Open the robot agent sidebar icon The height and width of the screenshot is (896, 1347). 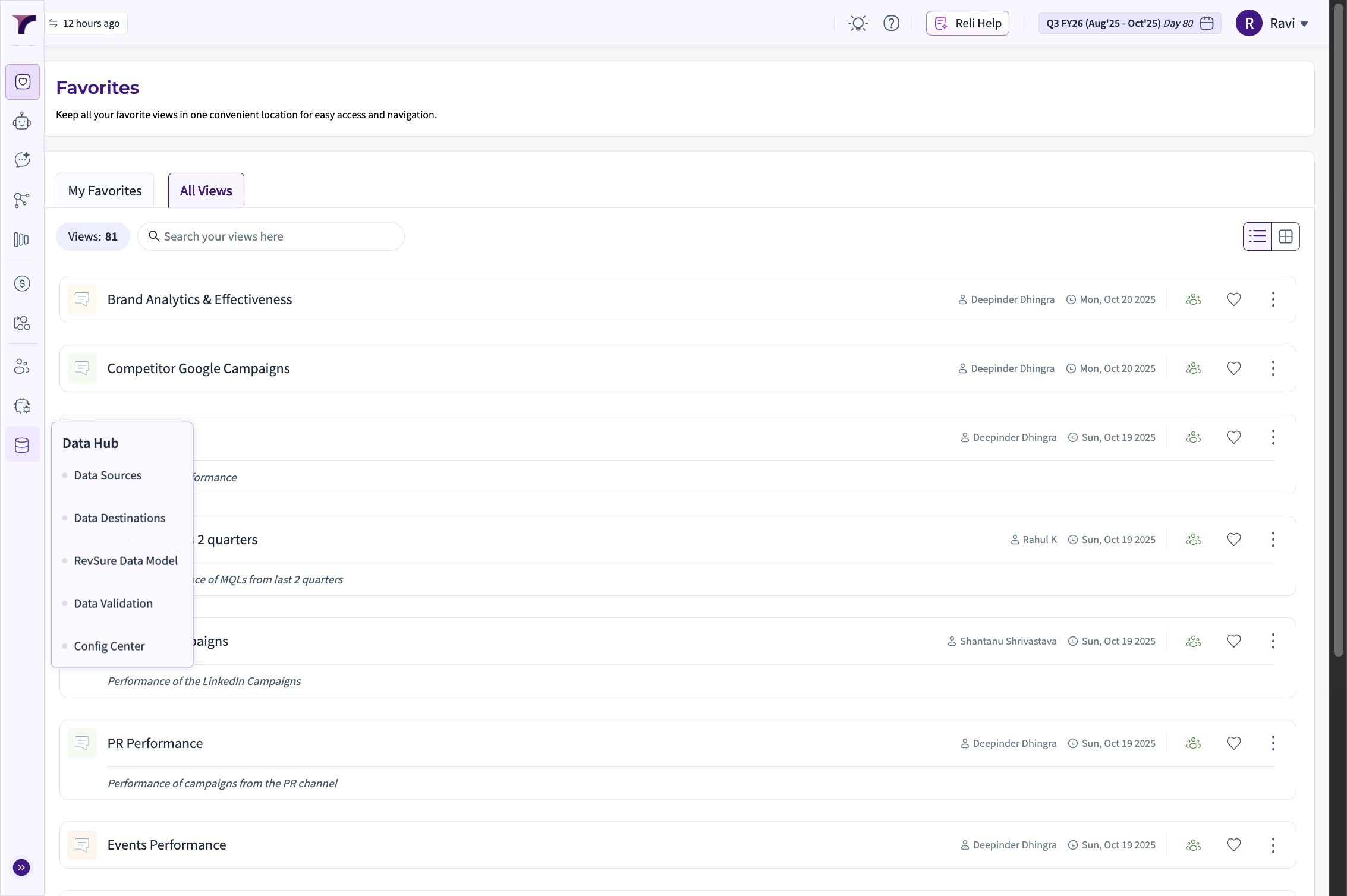22,122
